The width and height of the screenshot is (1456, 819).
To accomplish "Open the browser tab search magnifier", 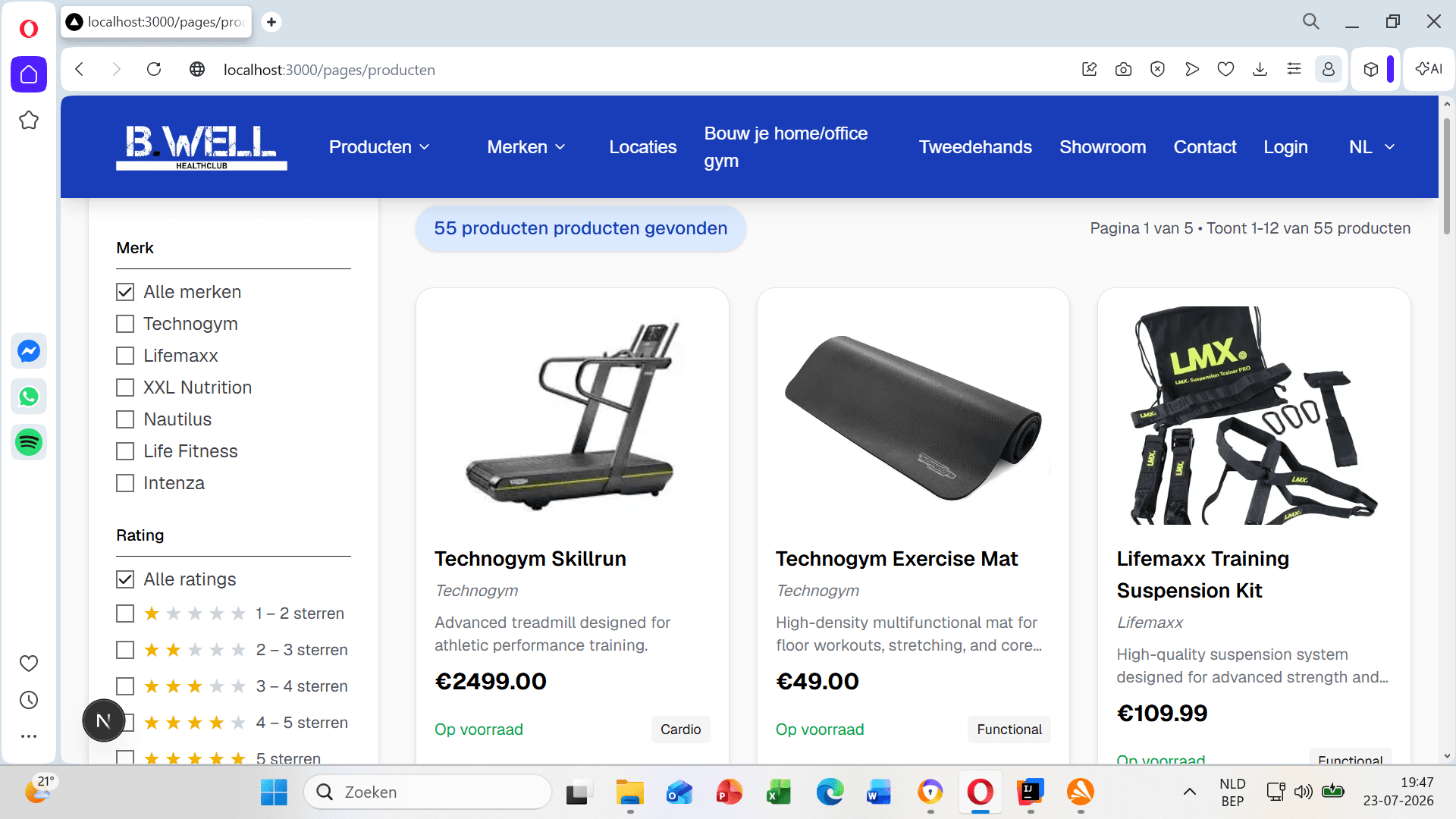I will click(1311, 22).
